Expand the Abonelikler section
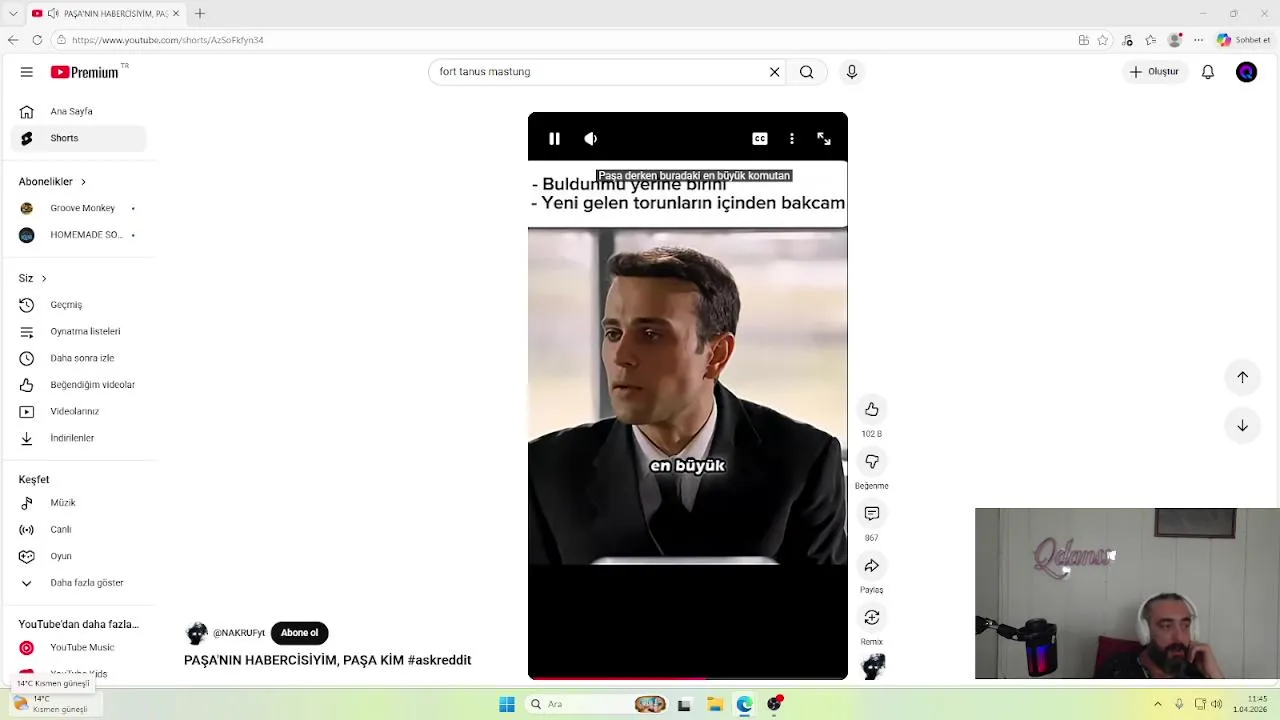This screenshot has height=720, width=1280. pyautogui.click(x=52, y=181)
